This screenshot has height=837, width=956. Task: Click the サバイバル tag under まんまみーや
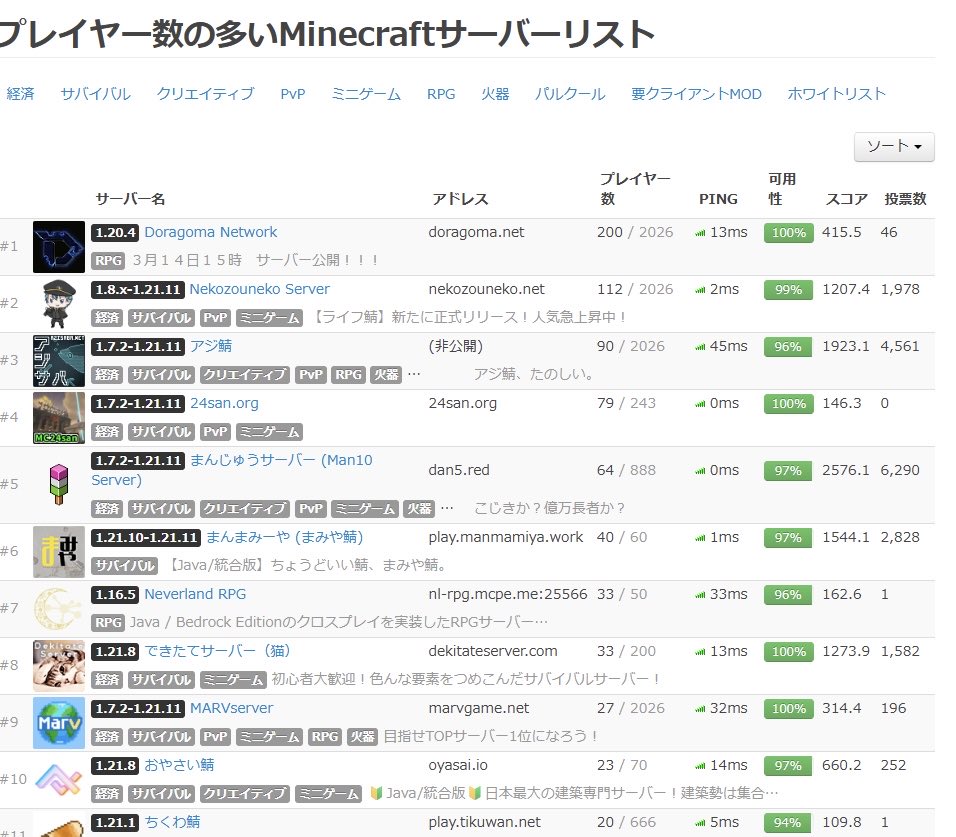pos(125,566)
